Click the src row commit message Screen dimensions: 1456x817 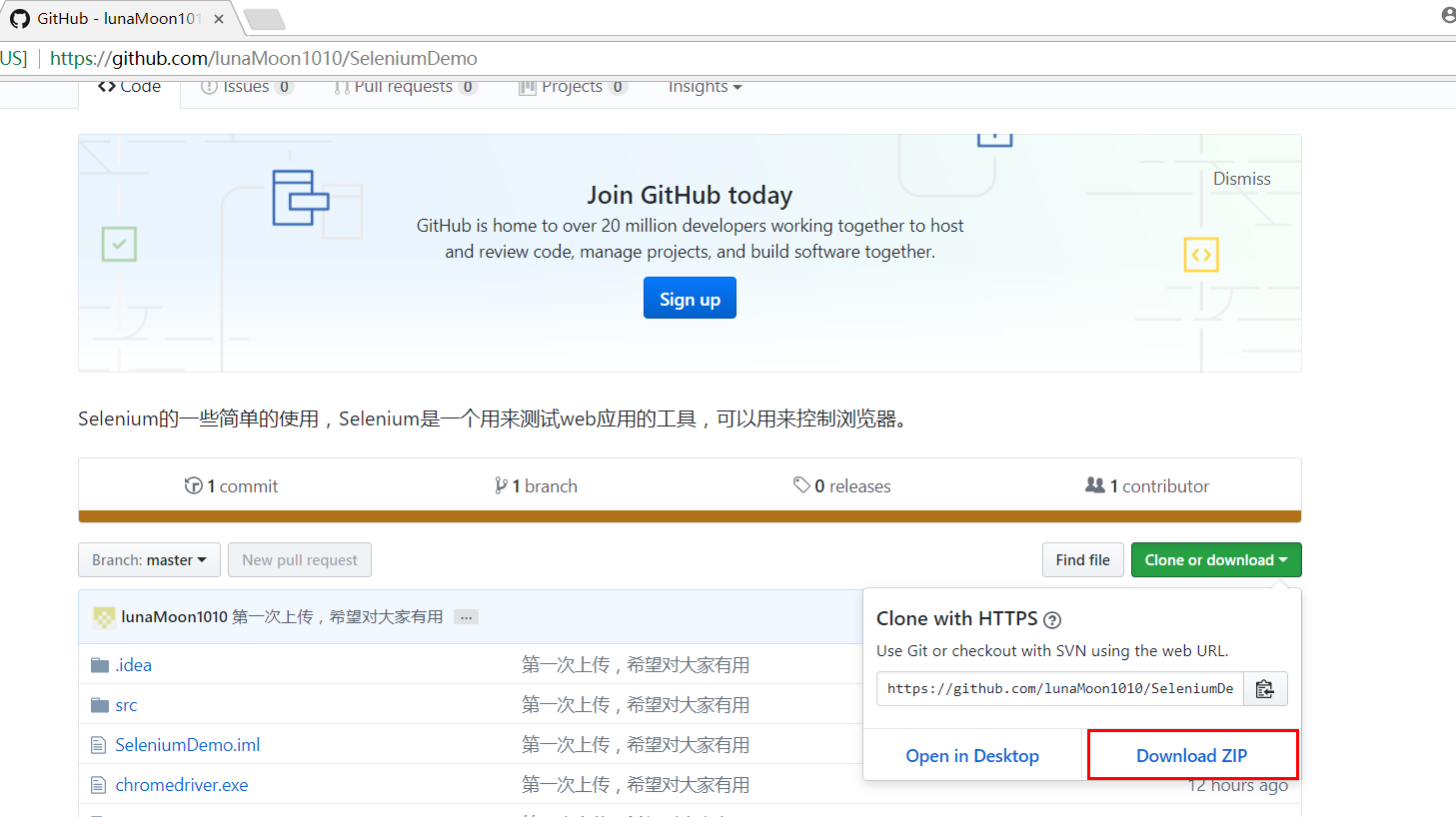pyautogui.click(x=636, y=705)
